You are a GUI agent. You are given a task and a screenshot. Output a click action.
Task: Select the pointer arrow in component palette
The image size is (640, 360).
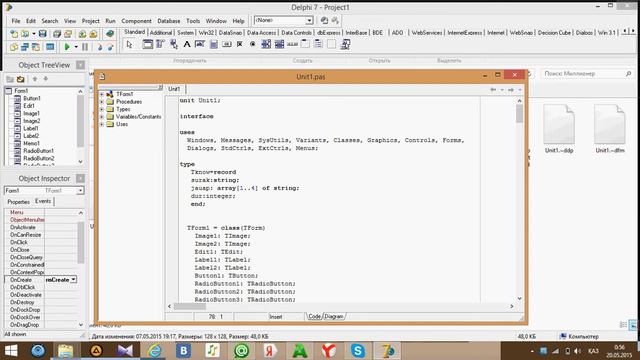(130, 44)
